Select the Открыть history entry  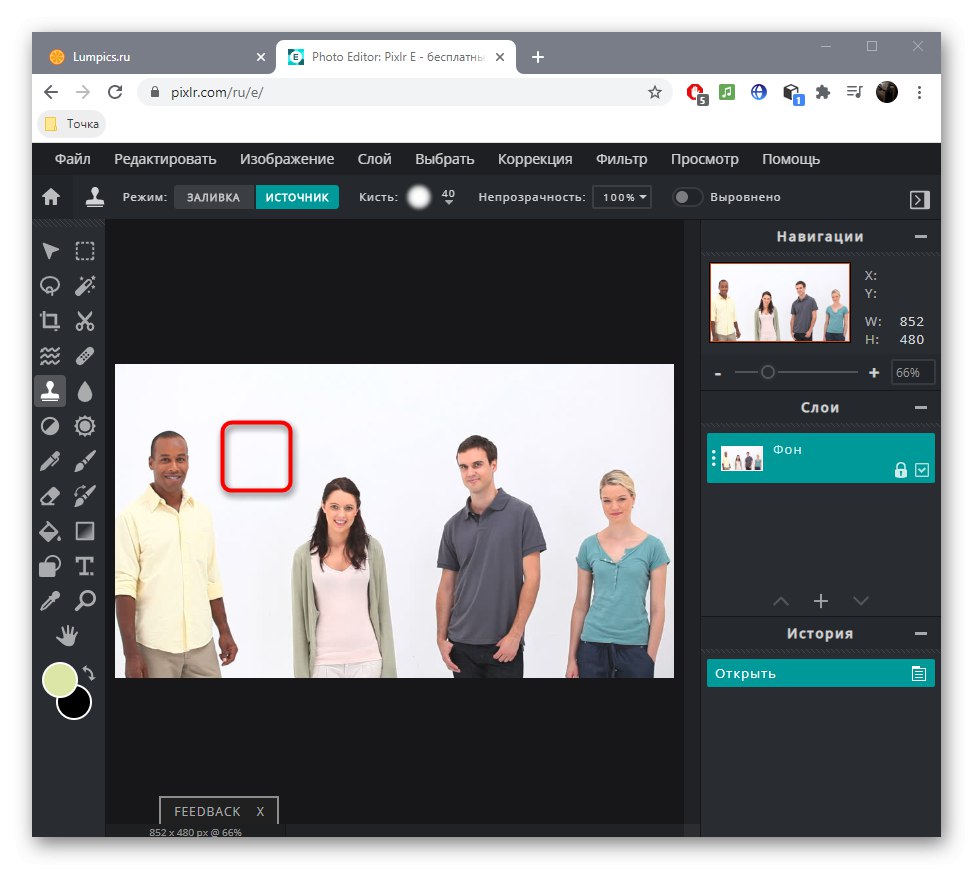click(x=820, y=673)
